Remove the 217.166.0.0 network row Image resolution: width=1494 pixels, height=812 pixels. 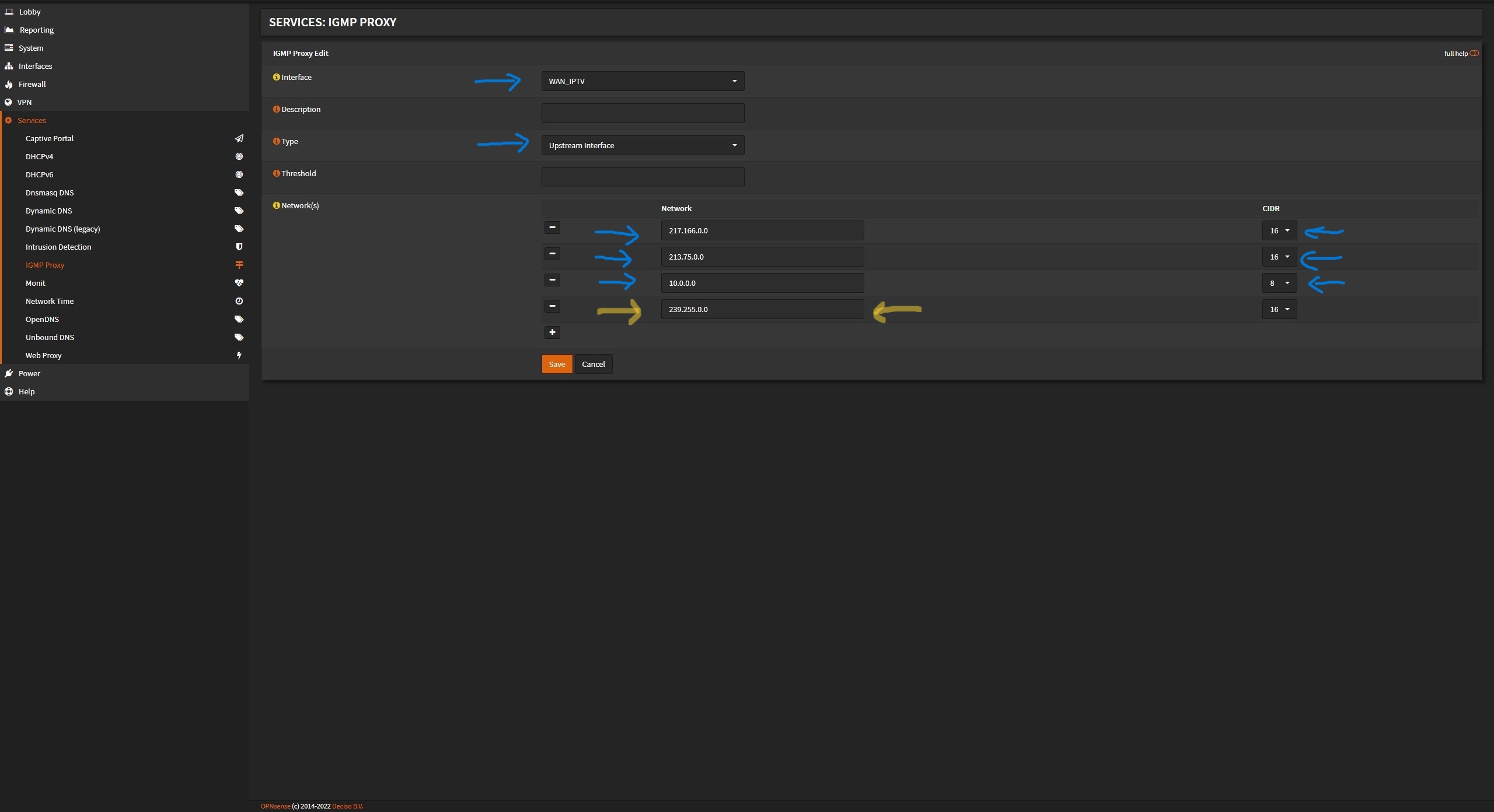point(552,228)
